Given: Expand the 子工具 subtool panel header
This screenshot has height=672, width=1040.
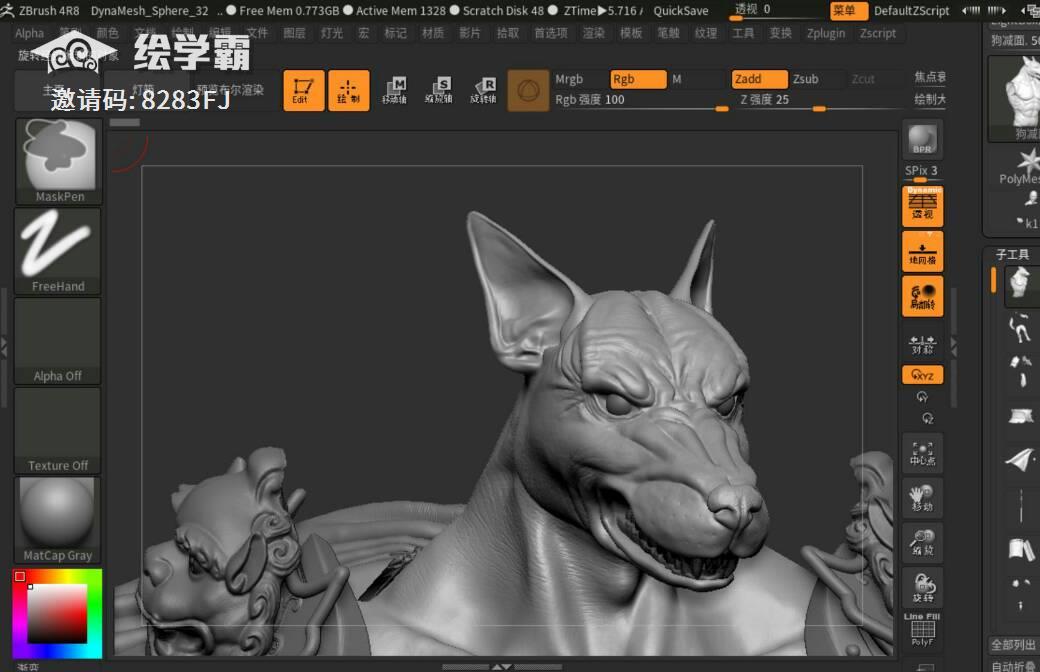Looking at the screenshot, I should pyautogui.click(x=1012, y=255).
